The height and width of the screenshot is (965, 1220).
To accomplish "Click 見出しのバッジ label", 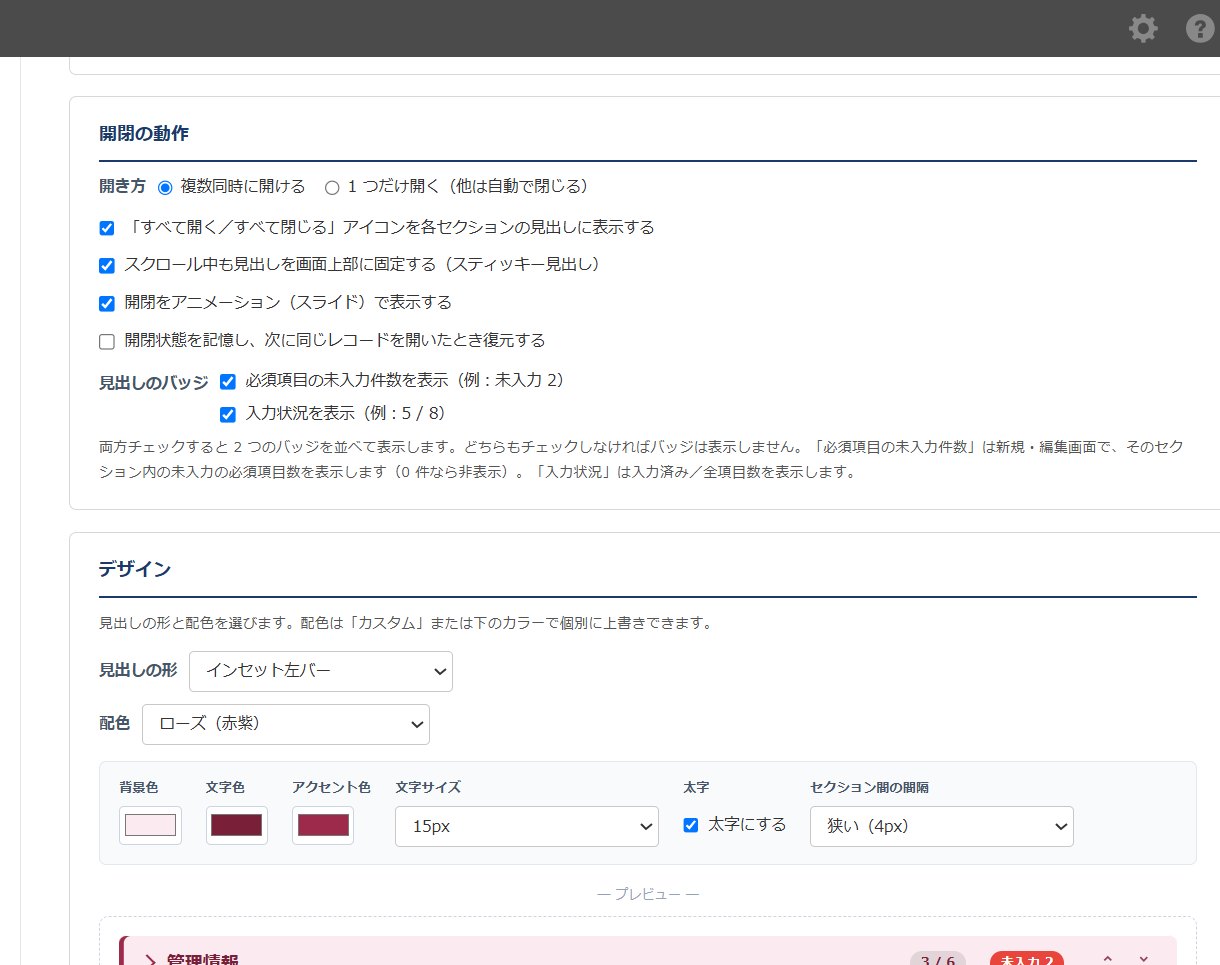I will click(154, 382).
